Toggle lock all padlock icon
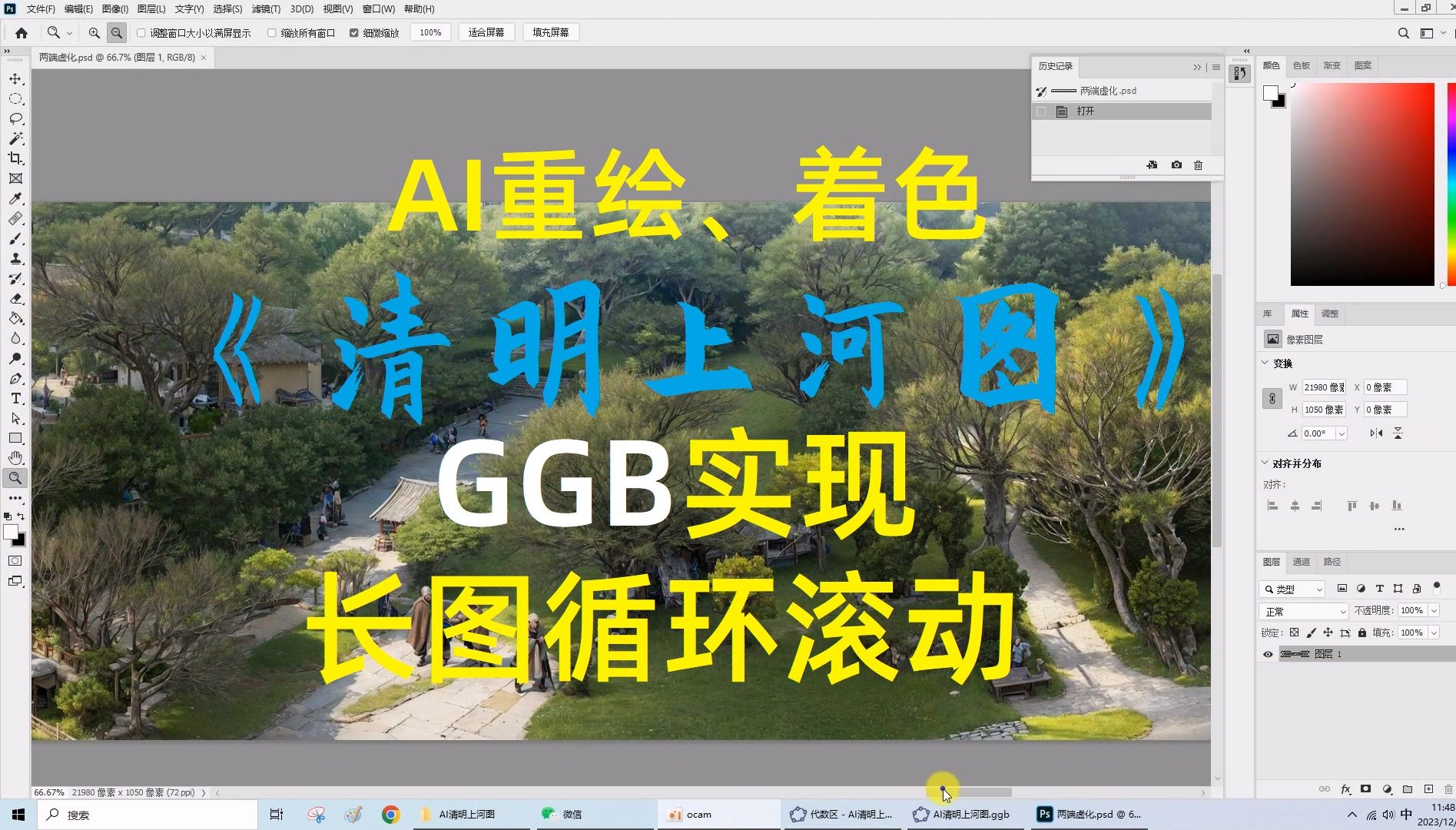 1362,633
